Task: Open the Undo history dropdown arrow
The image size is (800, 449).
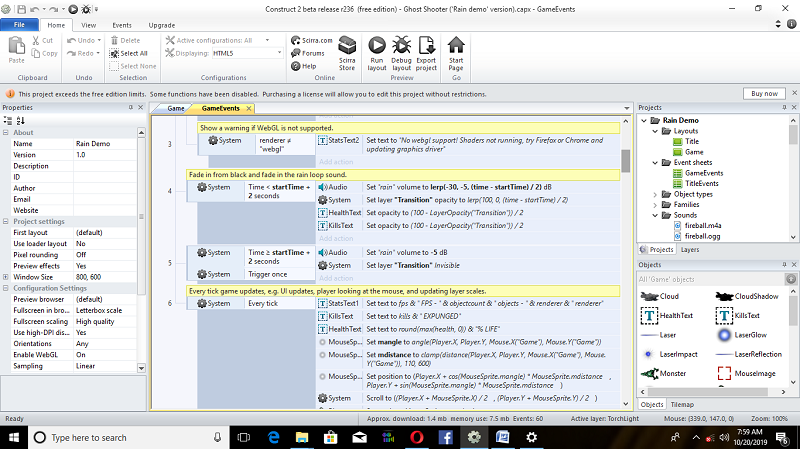Action: pos(99,40)
